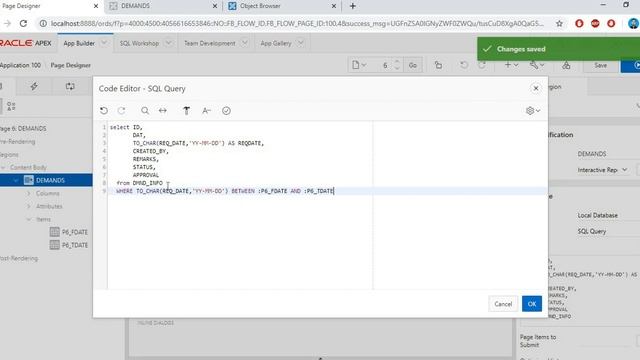Click browser profile avatar icon
The height and width of the screenshot is (360, 640).
click(x=633, y=23)
